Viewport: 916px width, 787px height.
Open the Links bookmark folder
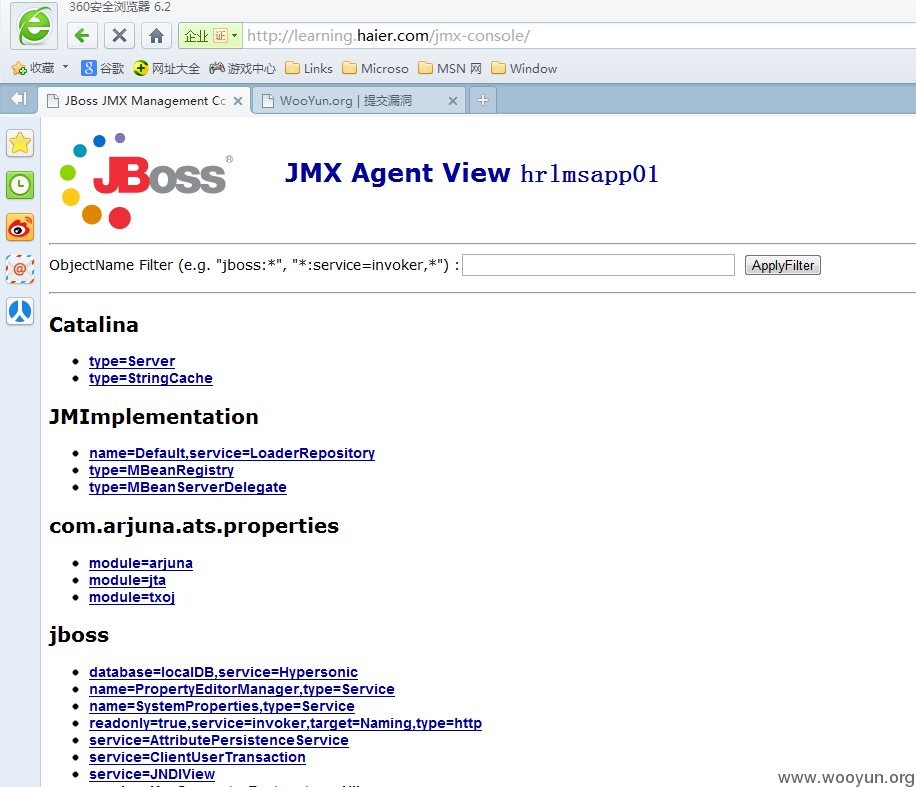coord(308,68)
